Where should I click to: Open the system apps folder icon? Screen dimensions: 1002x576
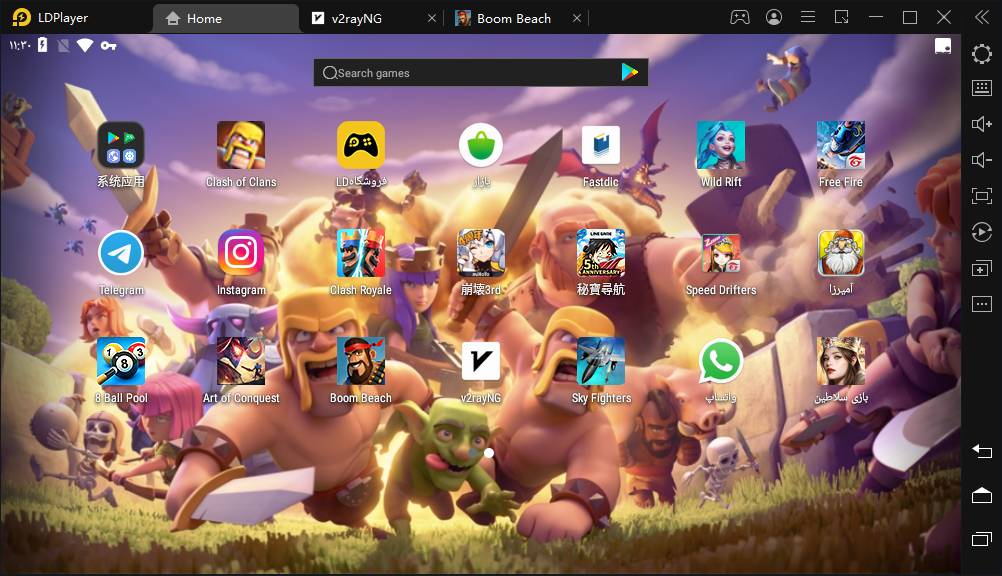tap(121, 145)
